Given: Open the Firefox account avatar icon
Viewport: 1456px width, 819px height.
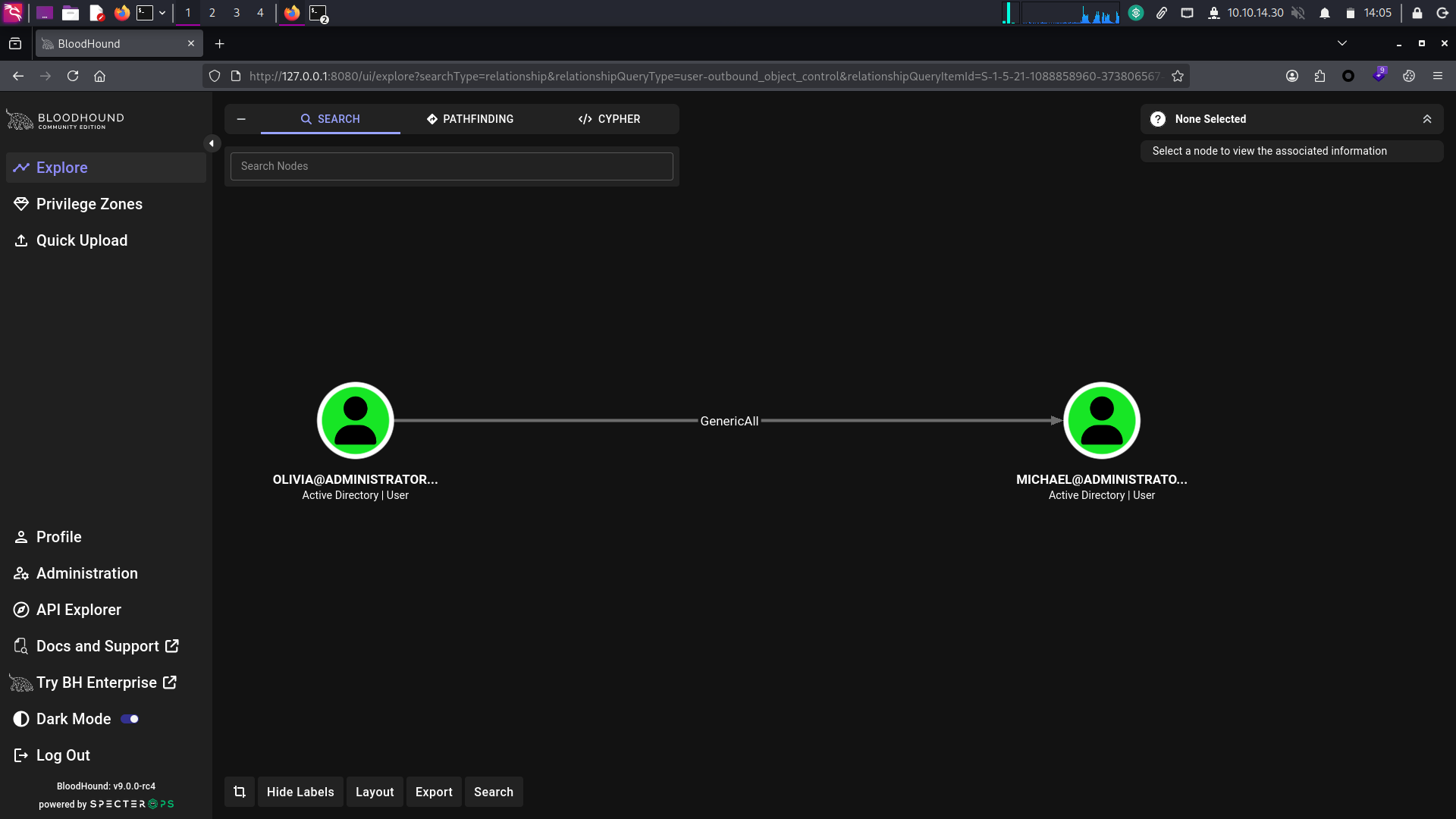Looking at the screenshot, I should click(x=1292, y=76).
